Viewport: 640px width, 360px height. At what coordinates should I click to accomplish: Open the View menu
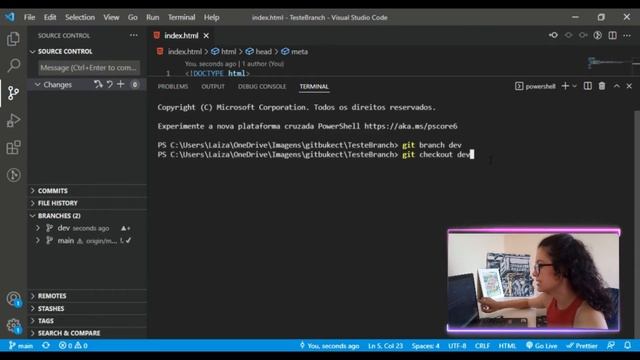111,17
